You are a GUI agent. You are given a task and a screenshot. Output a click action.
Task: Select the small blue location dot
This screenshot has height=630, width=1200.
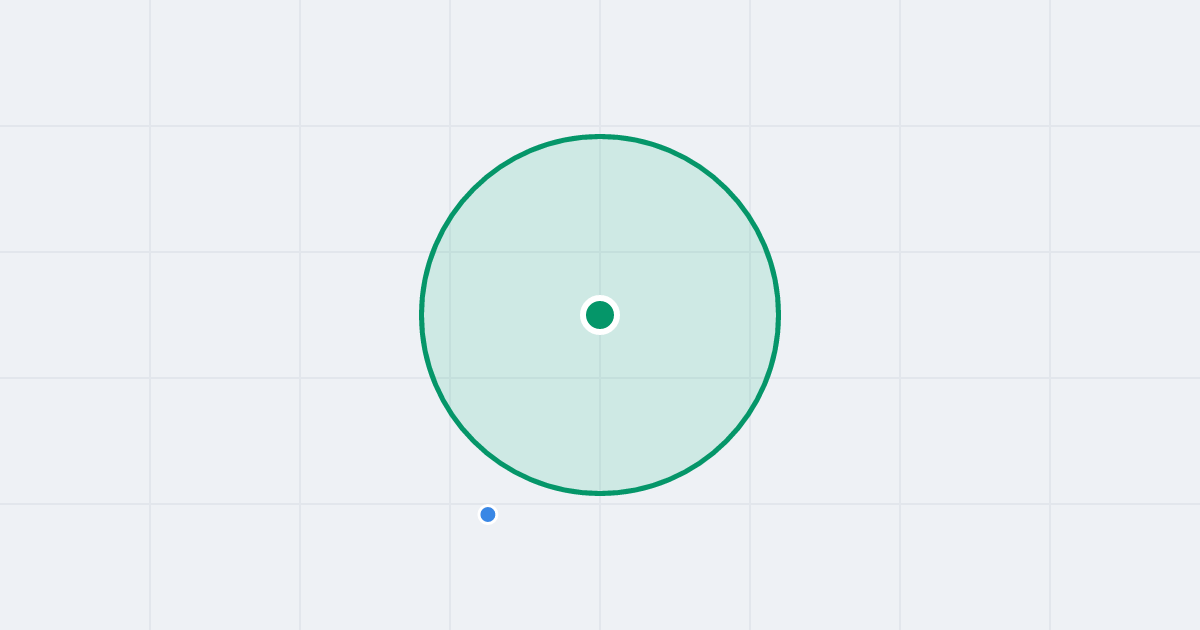[488, 514]
